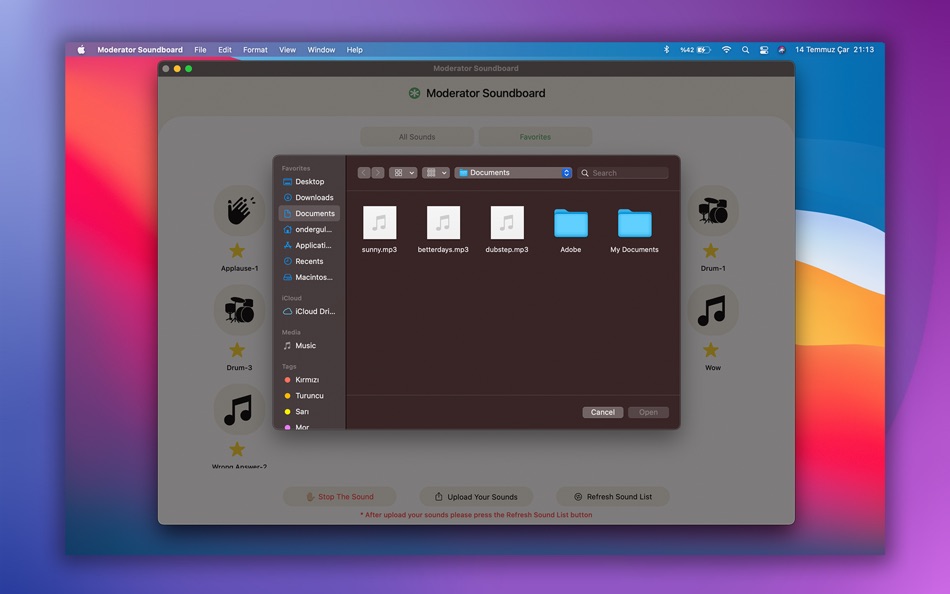
Task: Click the green logo beside Moderator Soundboard title
Action: coord(414,93)
